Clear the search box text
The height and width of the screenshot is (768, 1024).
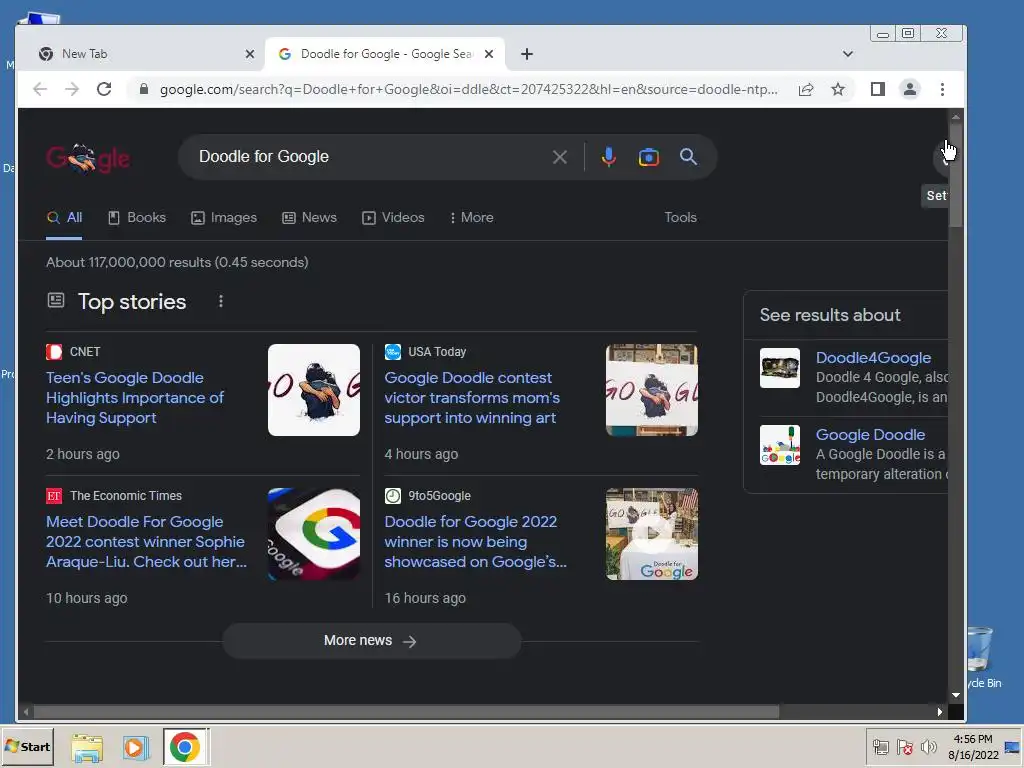click(x=560, y=157)
